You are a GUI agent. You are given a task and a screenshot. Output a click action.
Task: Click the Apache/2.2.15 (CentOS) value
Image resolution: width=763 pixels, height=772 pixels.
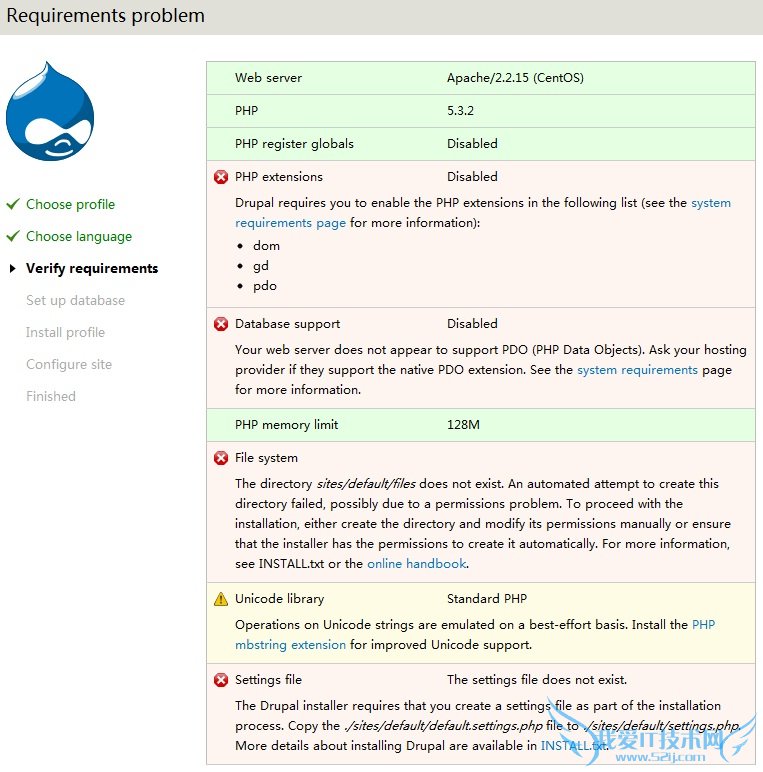pyautogui.click(x=515, y=78)
